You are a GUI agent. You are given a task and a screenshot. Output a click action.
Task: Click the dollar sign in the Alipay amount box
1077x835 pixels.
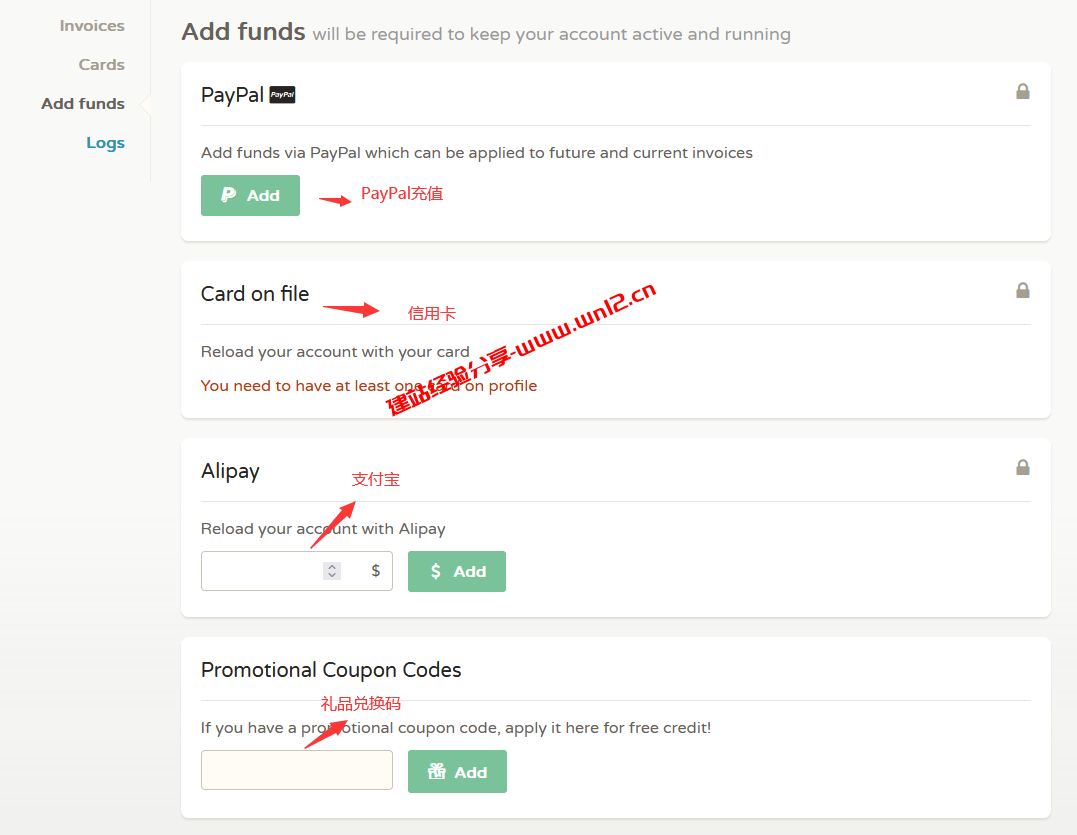376,571
